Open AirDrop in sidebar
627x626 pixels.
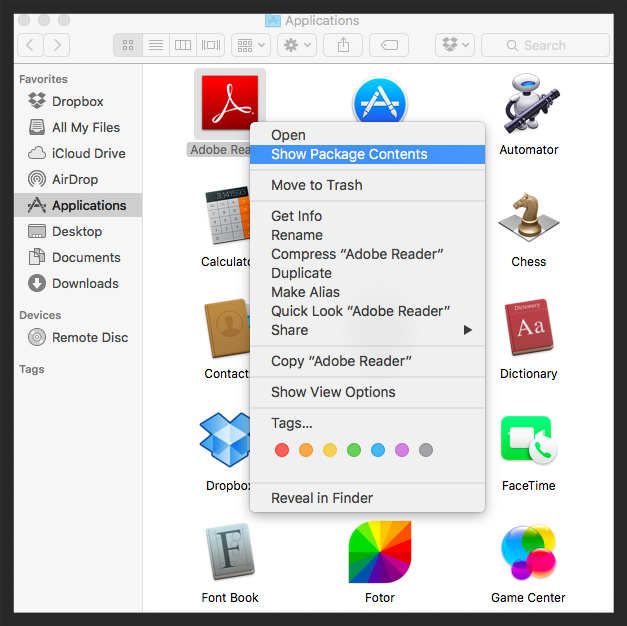(78, 179)
